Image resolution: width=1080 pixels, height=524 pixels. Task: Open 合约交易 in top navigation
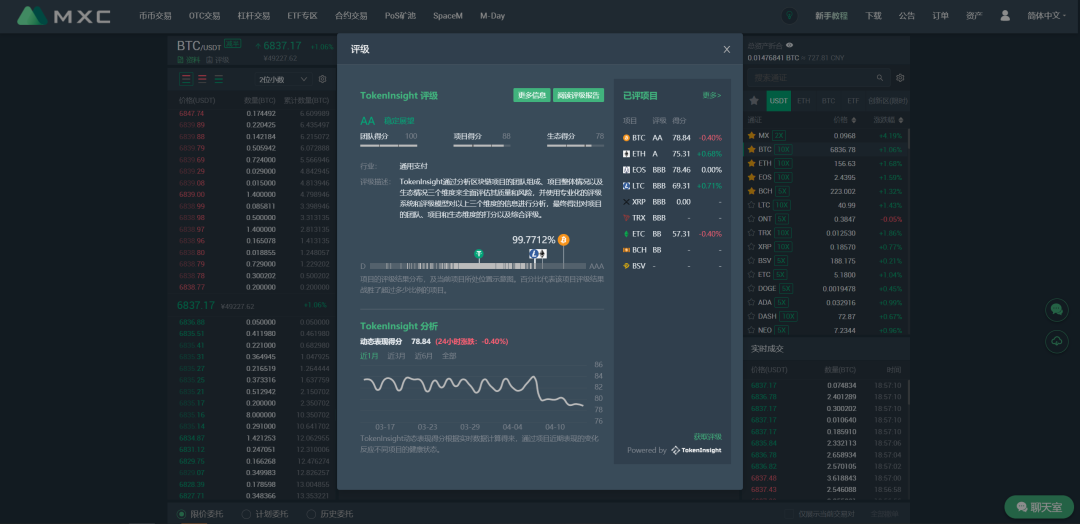point(351,16)
